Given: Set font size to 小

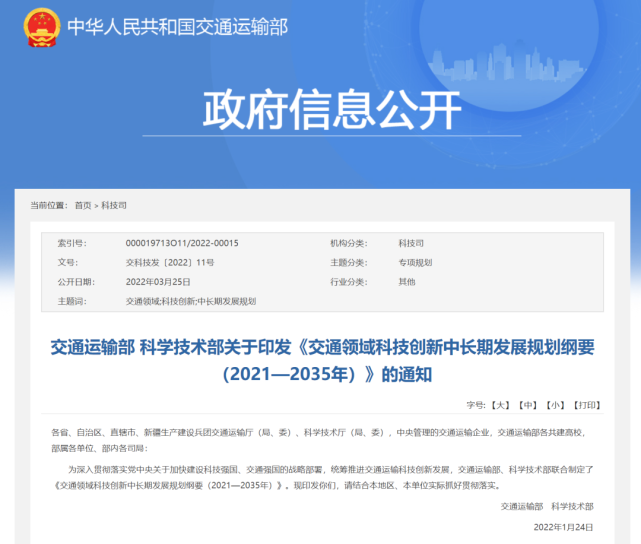Looking at the screenshot, I should pos(555,405).
